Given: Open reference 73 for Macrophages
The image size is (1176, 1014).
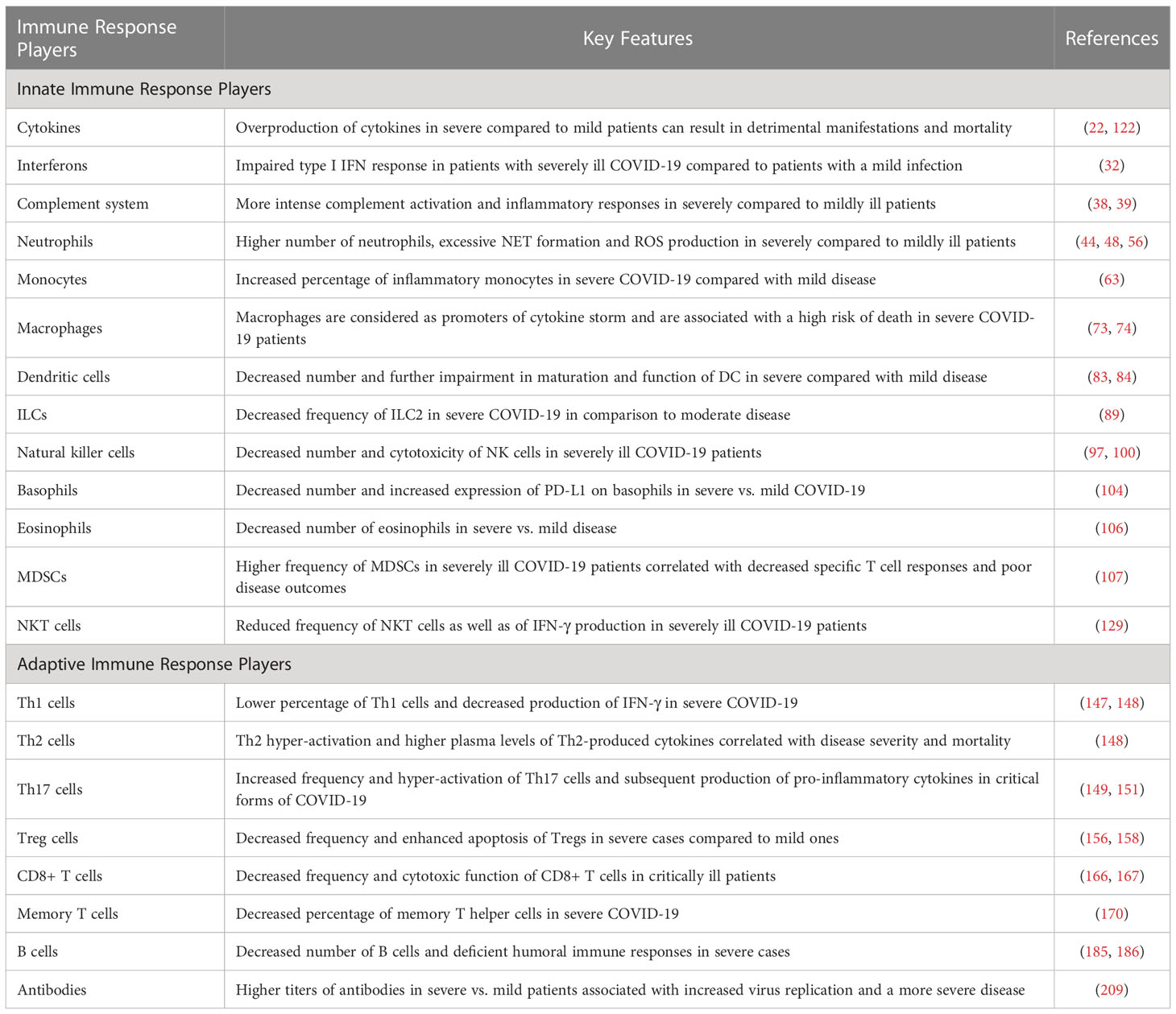Looking at the screenshot, I should pyautogui.click(x=1100, y=329).
